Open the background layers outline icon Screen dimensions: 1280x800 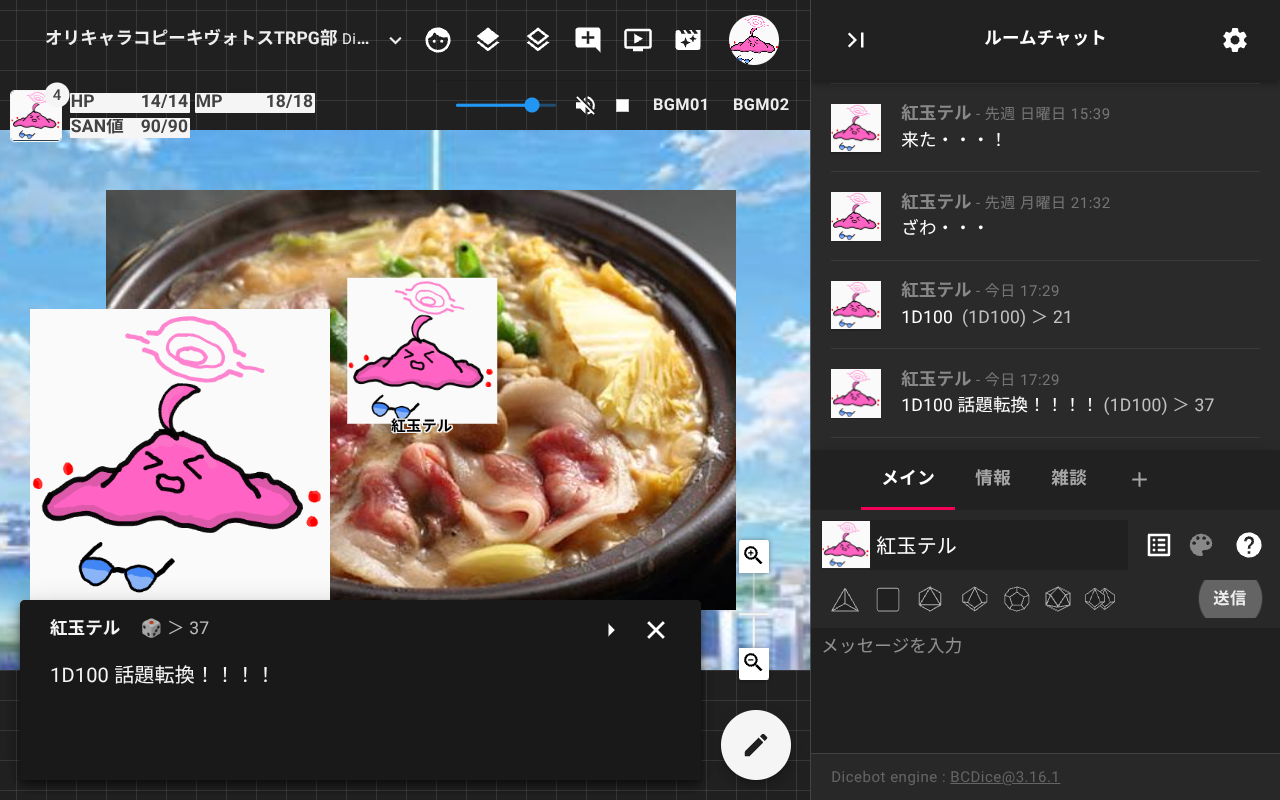click(538, 40)
